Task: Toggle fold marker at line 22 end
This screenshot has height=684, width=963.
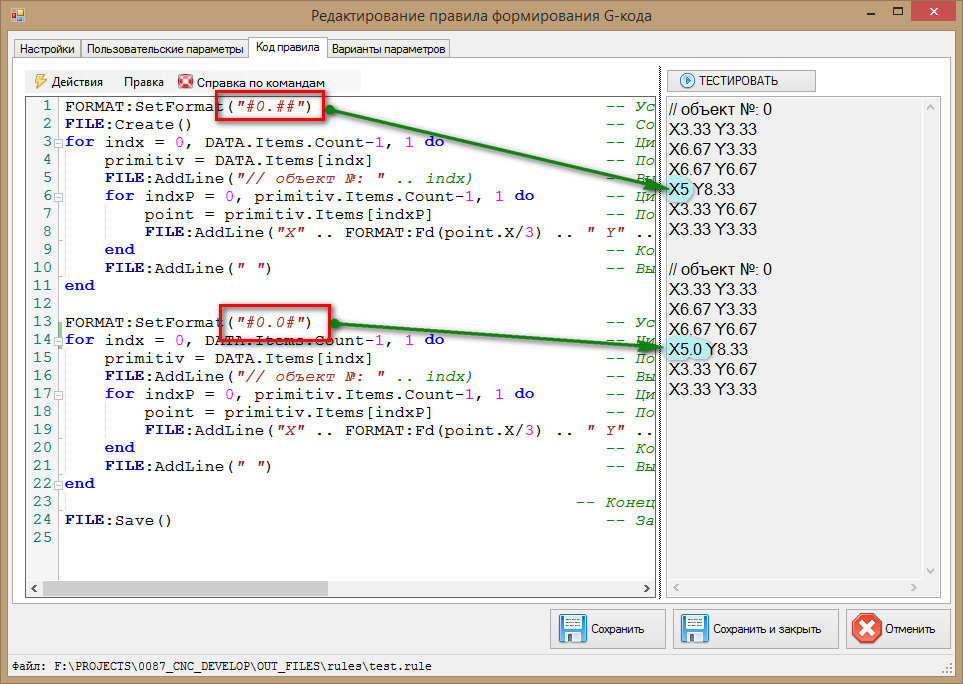Action: tap(58, 484)
